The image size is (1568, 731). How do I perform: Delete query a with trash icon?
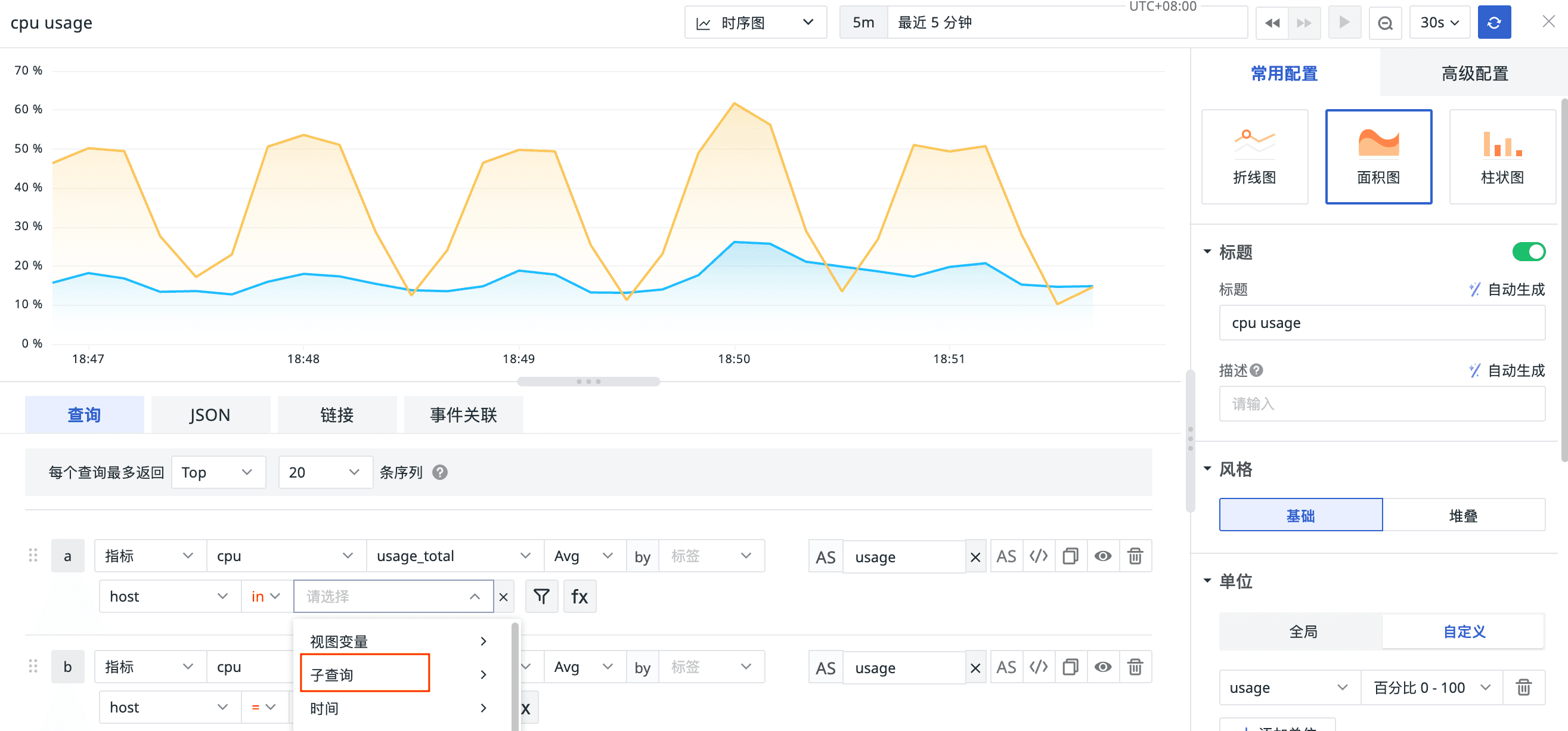1135,556
